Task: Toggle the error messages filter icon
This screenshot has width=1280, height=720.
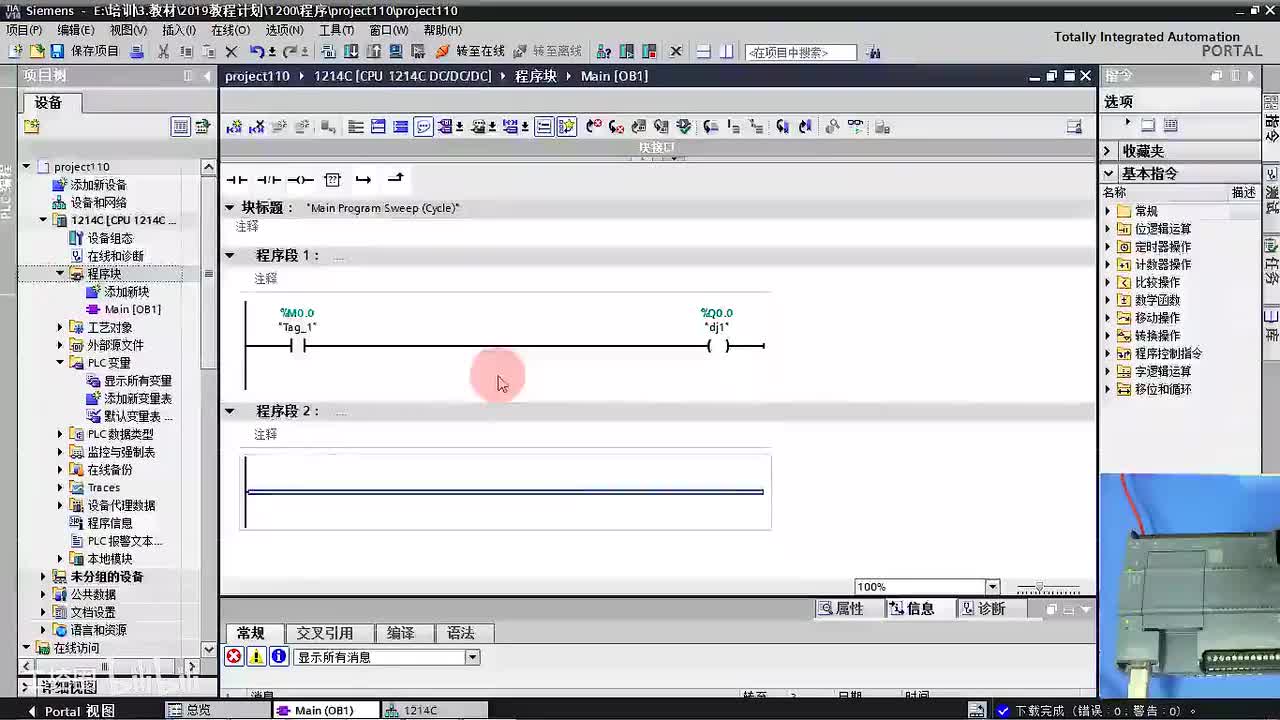Action: 233,657
